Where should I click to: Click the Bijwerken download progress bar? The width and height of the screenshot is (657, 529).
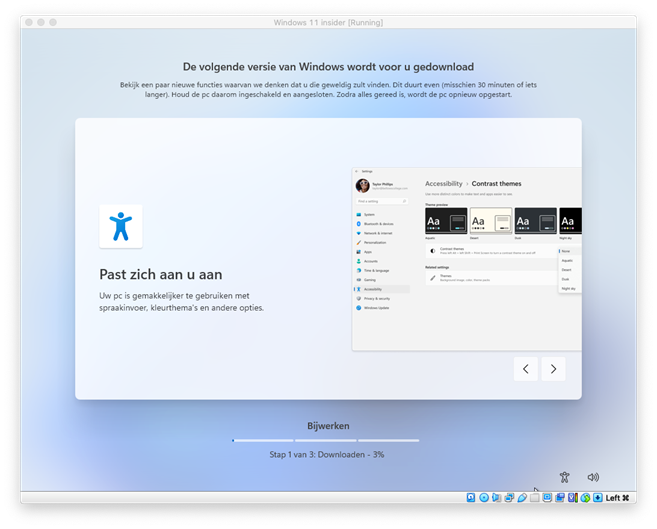click(x=326, y=440)
